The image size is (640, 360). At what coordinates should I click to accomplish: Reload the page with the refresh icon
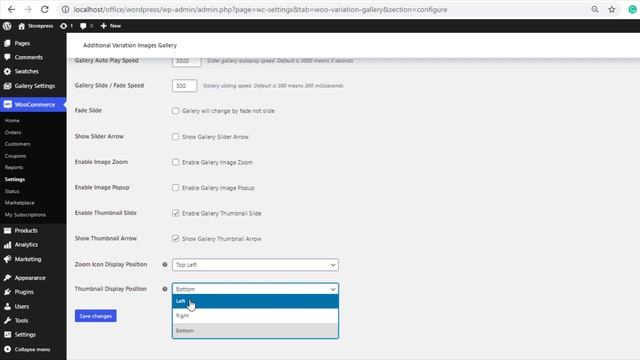coord(44,9)
